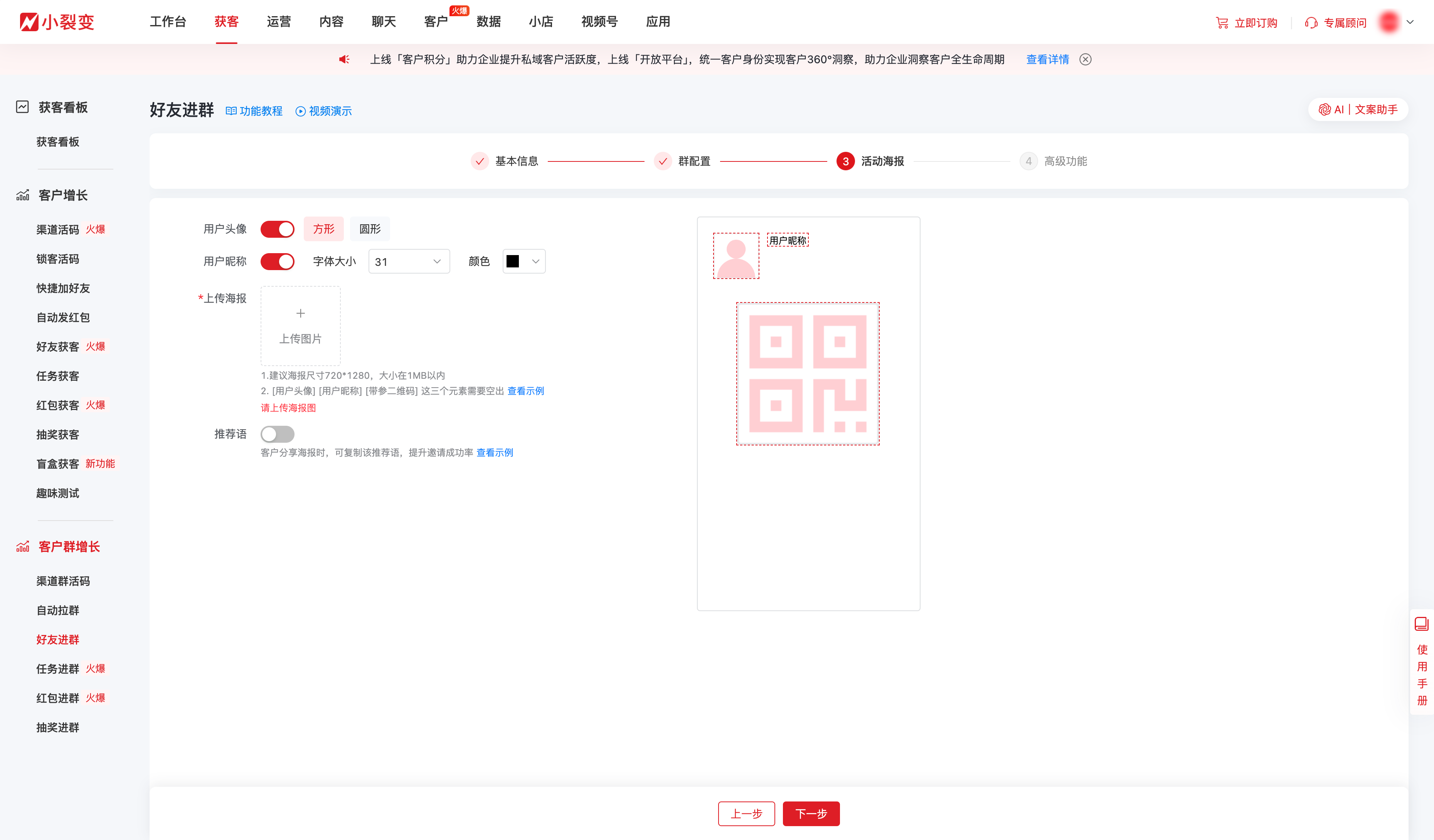Click the 视频演示 play icon
This screenshot has width=1434, height=840.
click(300, 111)
